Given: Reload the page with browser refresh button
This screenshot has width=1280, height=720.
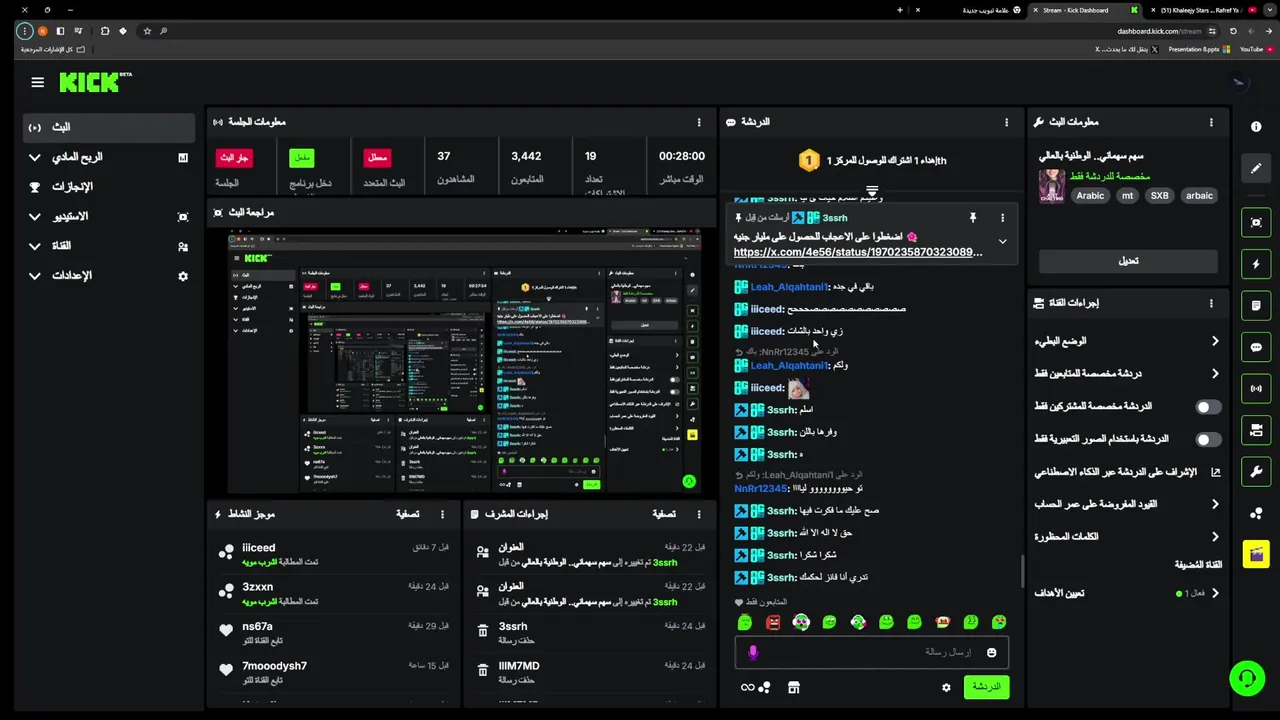Looking at the screenshot, I should pyautogui.click(x=1233, y=31).
